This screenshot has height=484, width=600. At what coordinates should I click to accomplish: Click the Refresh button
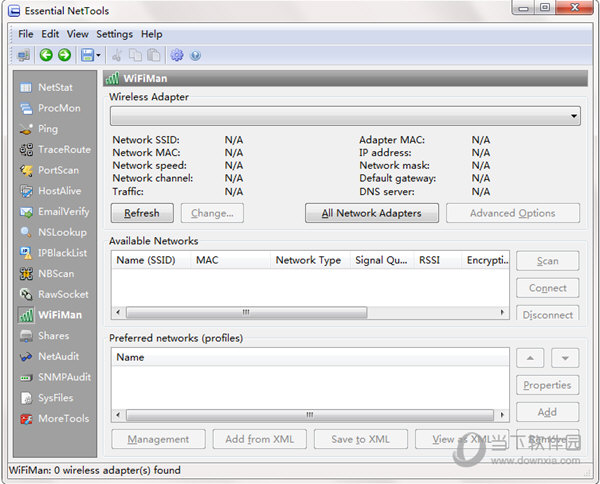coord(142,213)
